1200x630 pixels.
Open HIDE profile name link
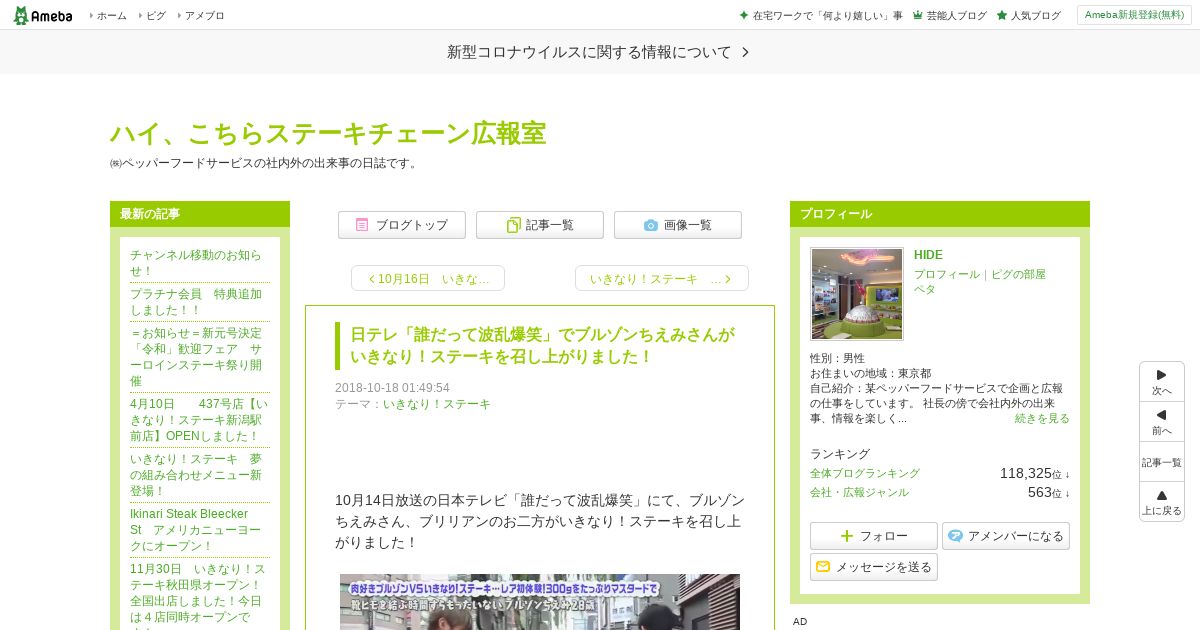coord(928,255)
